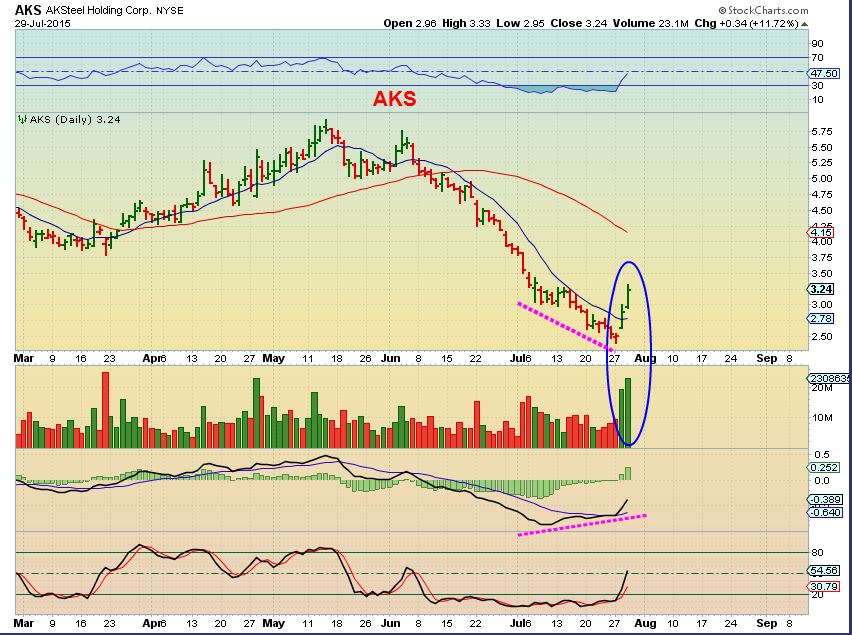Select the Close 3.24 header value
This screenshot has width=852, height=635.
[579, 23]
